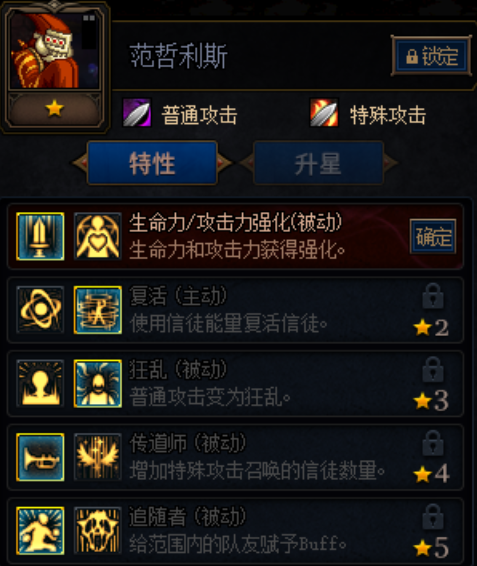Select the radiant figure icon in 追随者 row
The height and width of the screenshot is (566, 477).
(40, 530)
